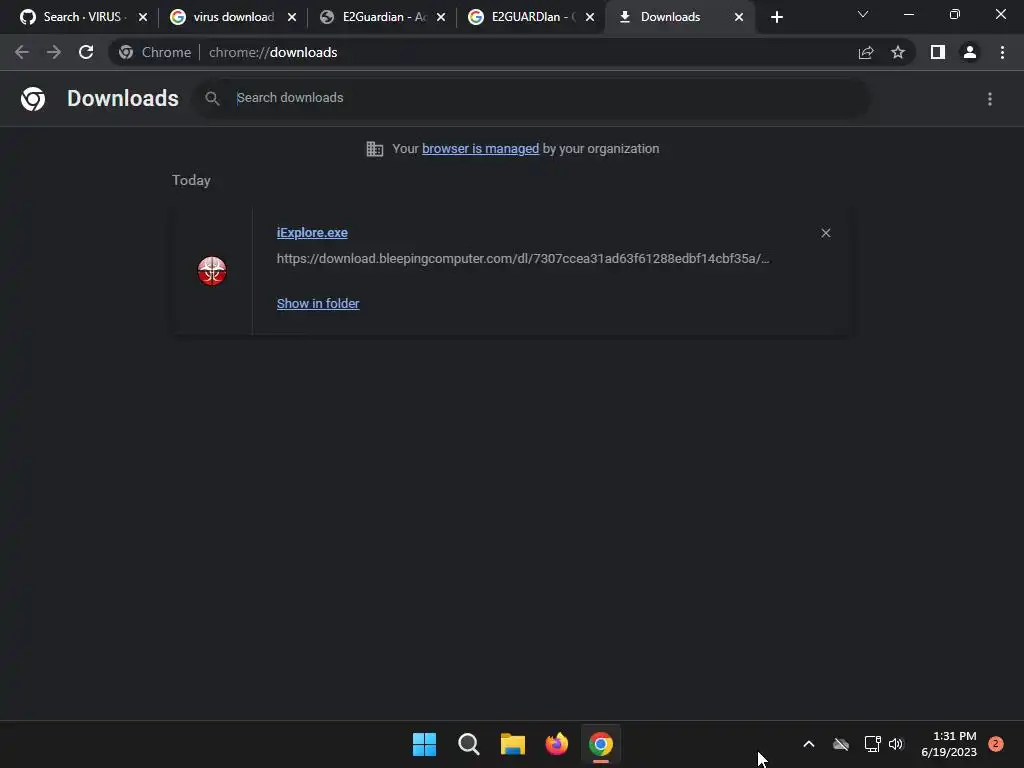This screenshot has height=768, width=1024.
Task: Close the Search VIRUS GitHub tab
Action: pyautogui.click(x=143, y=17)
